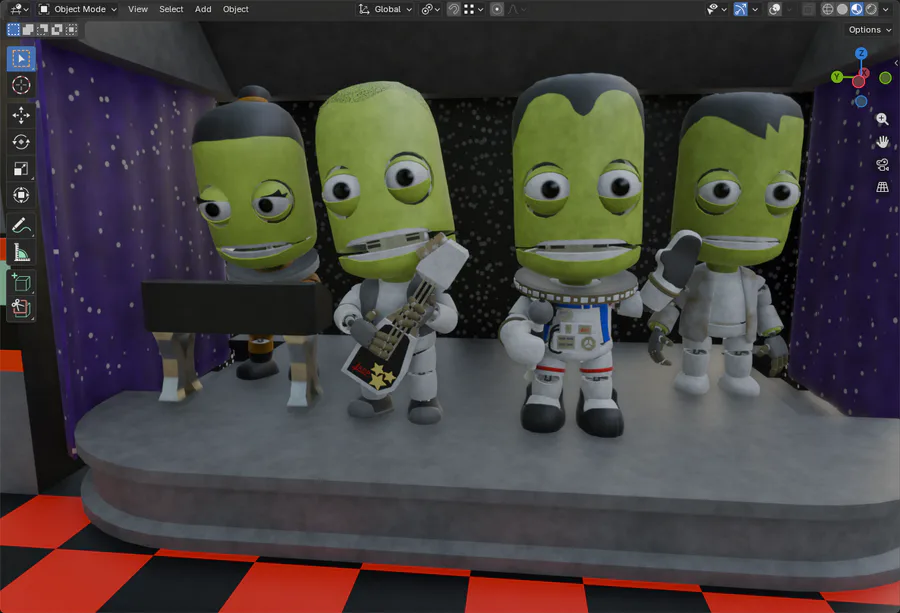Expand the viewport shading options arrow
Viewport: 900px width, 613px height.
(886, 9)
